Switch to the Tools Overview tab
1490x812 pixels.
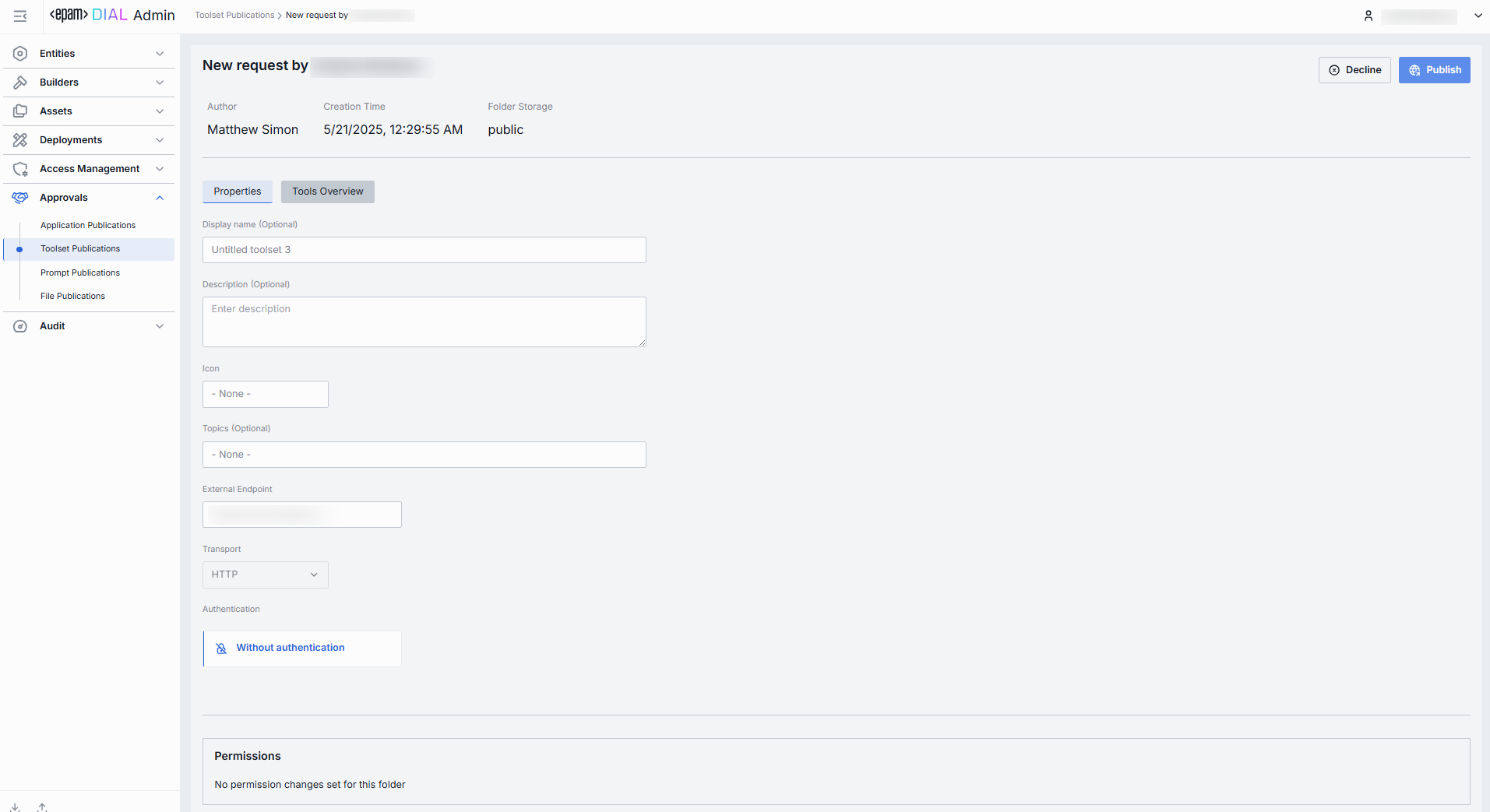(327, 192)
